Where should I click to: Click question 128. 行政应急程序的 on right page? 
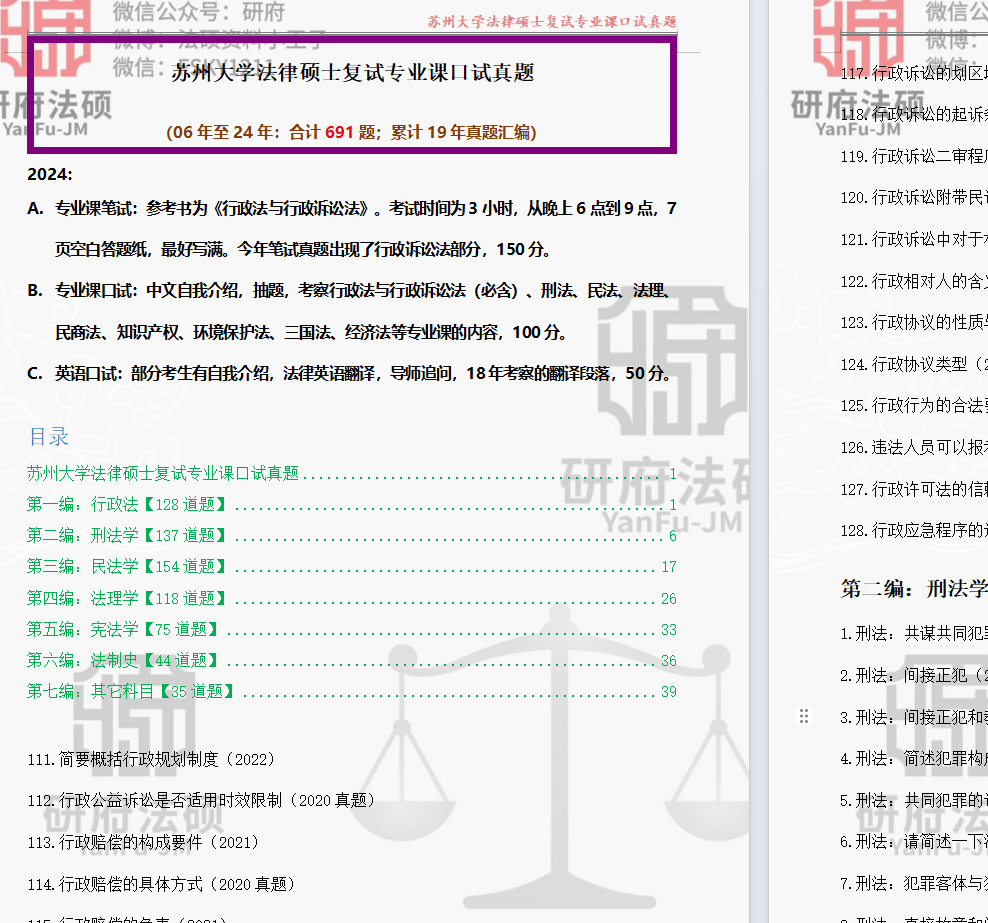coord(914,530)
